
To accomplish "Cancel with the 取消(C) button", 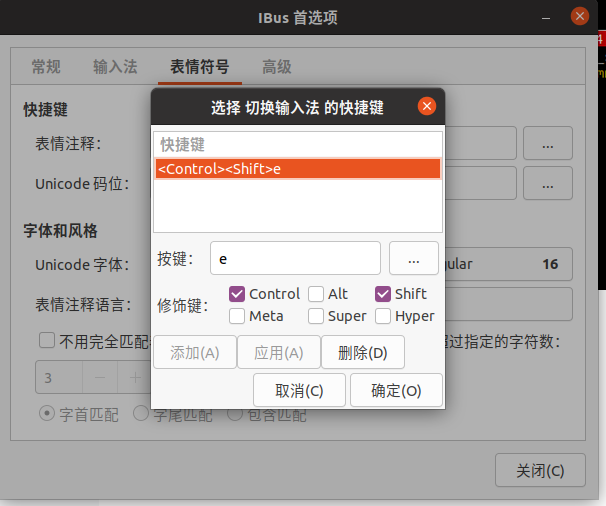I will (299, 390).
